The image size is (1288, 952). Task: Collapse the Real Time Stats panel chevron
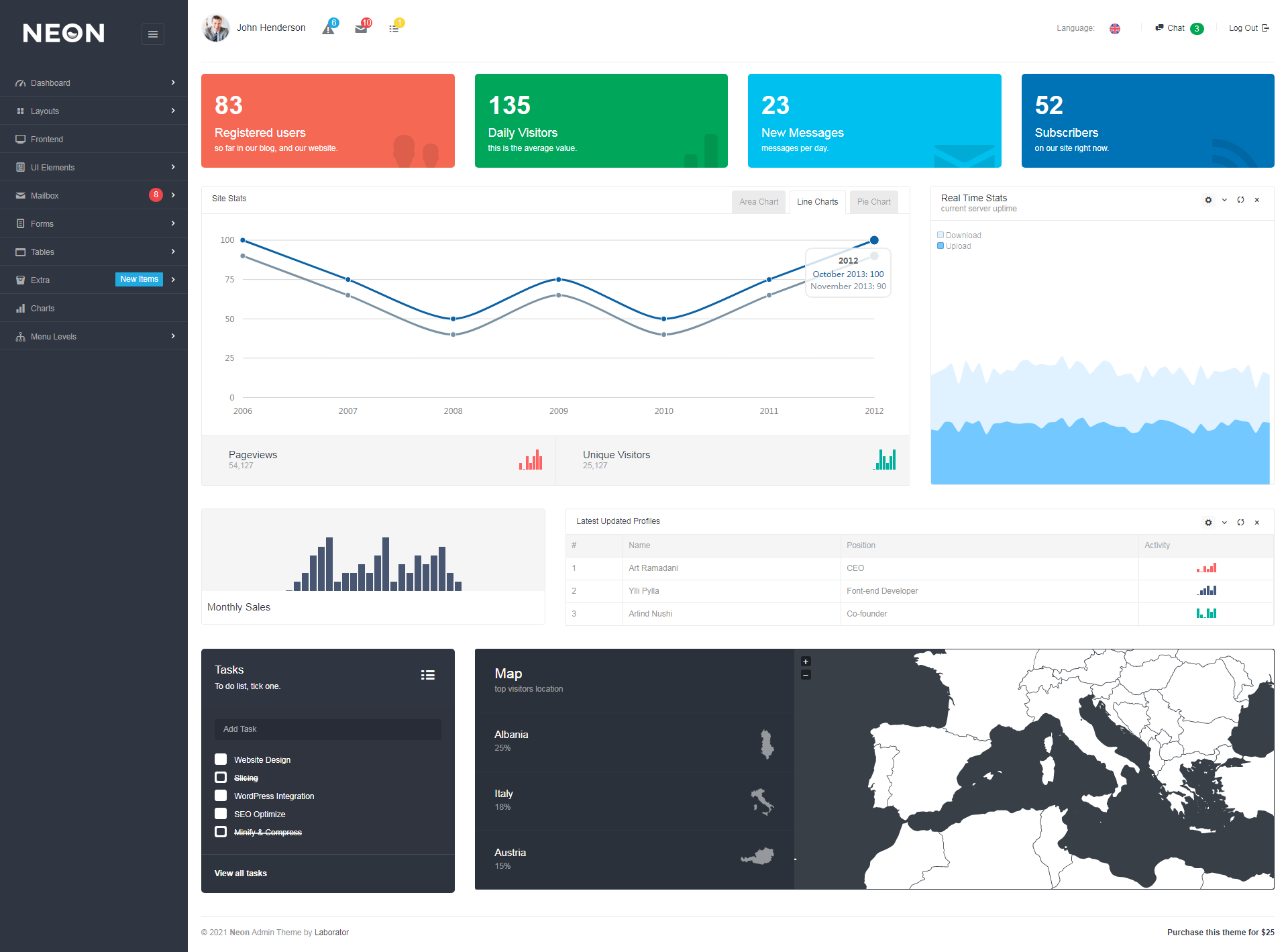[x=1224, y=200]
